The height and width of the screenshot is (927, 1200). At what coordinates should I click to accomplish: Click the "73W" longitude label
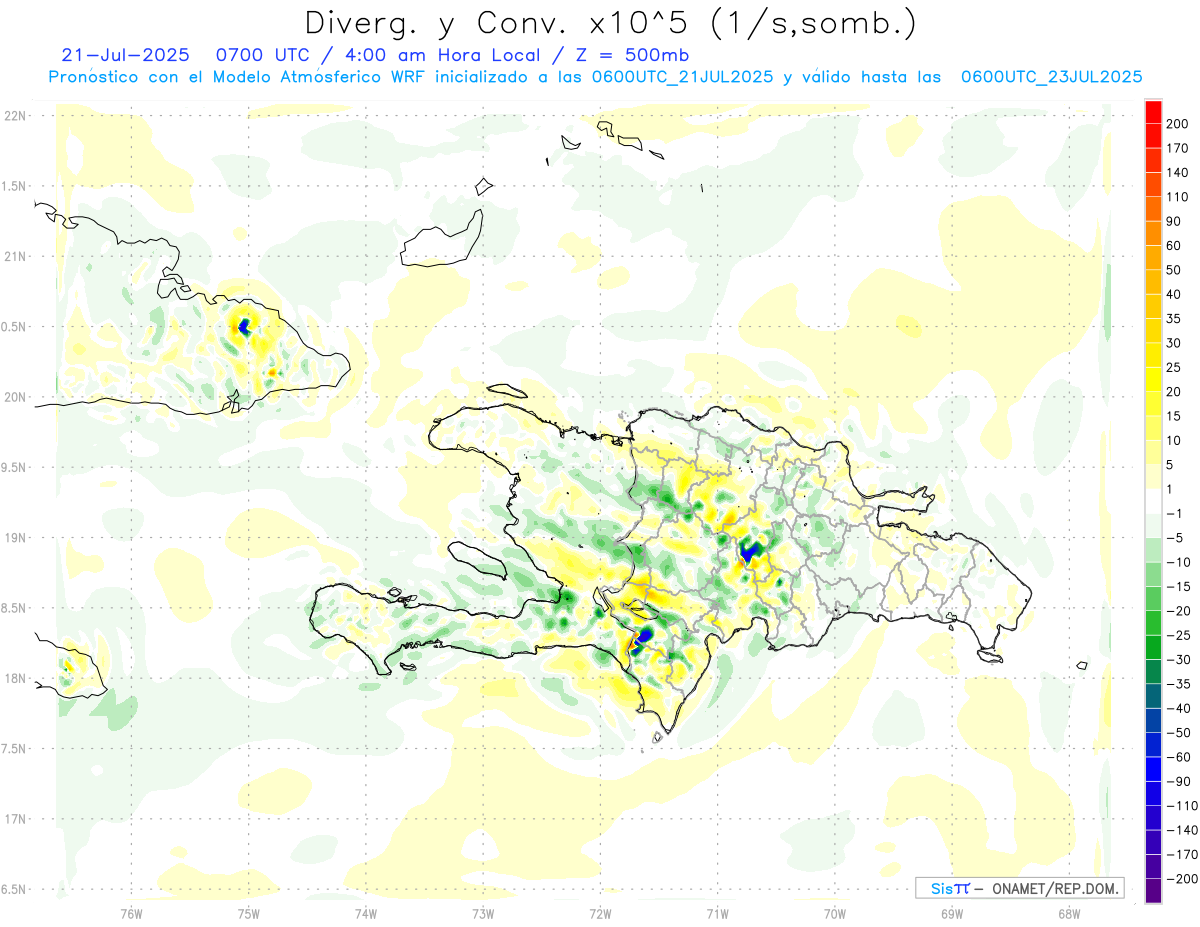(x=483, y=913)
